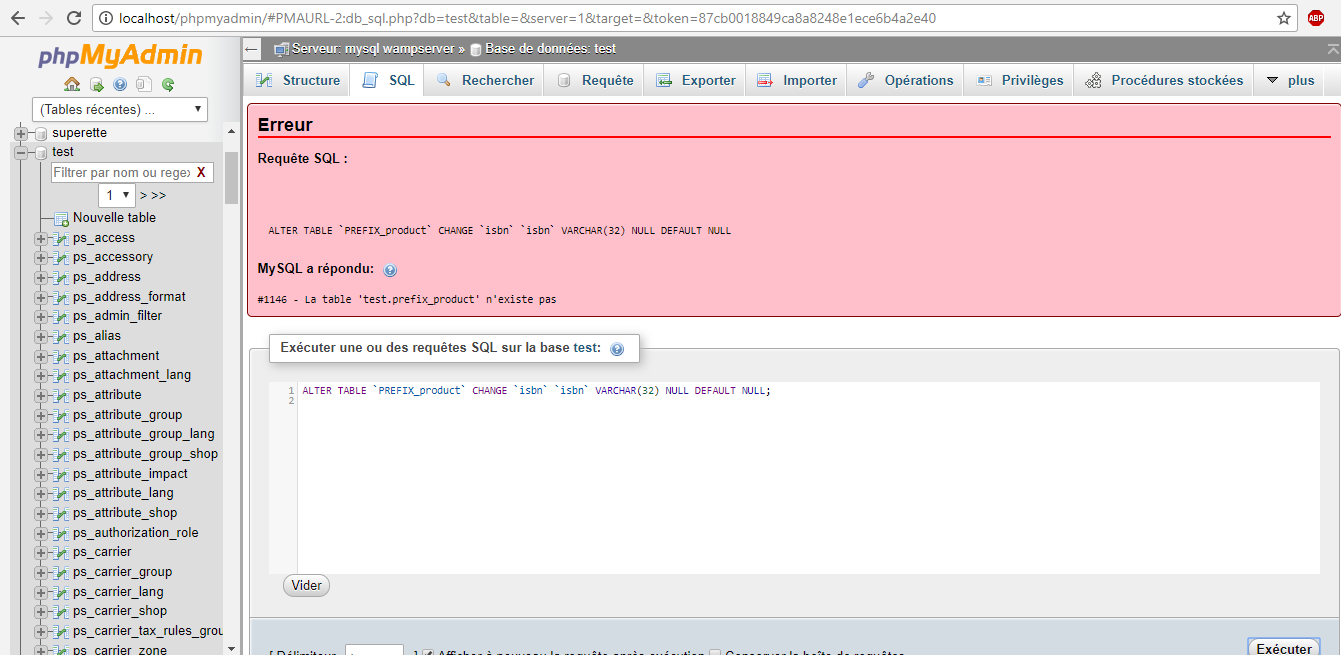
Task: Click the server icon in breadcrumb
Action: click(281, 49)
